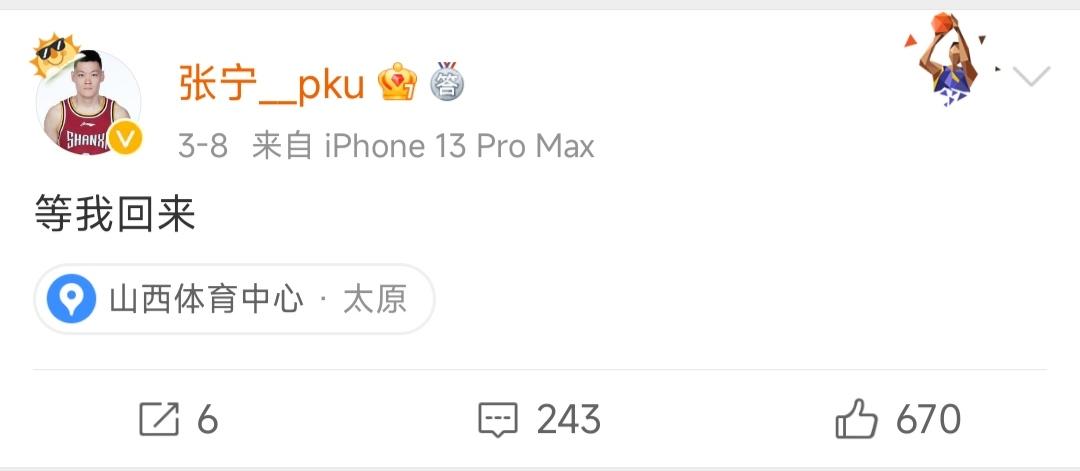1080x471 pixels.
Task: Open the 张宁__pku username link
Action: [x=271, y=84]
